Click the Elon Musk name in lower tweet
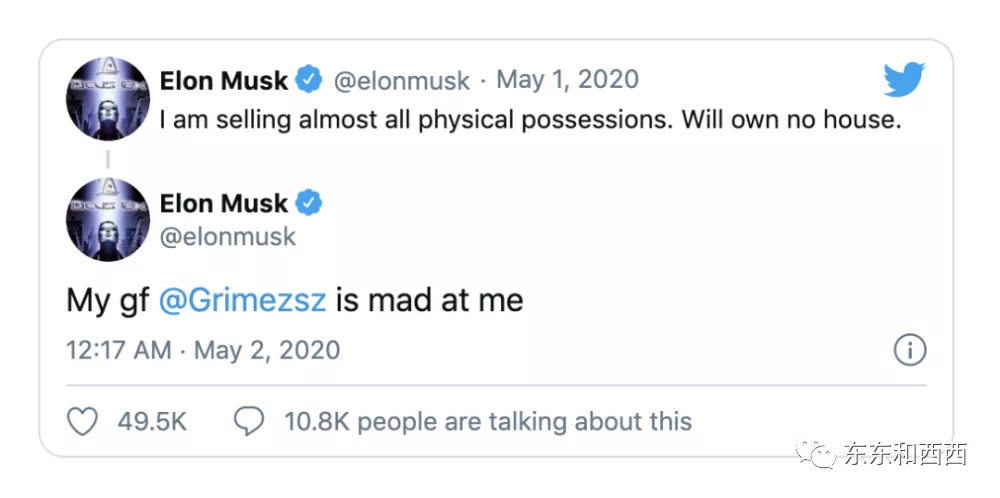 tap(224, 203)
